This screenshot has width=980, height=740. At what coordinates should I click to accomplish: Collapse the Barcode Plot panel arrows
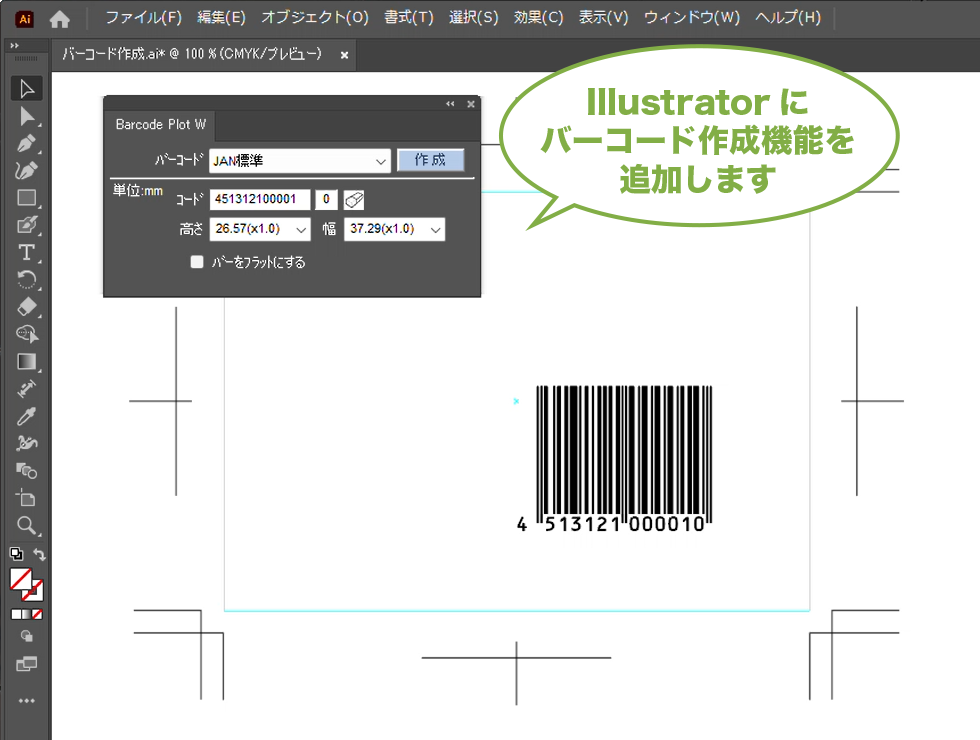[x=450, y=104]
